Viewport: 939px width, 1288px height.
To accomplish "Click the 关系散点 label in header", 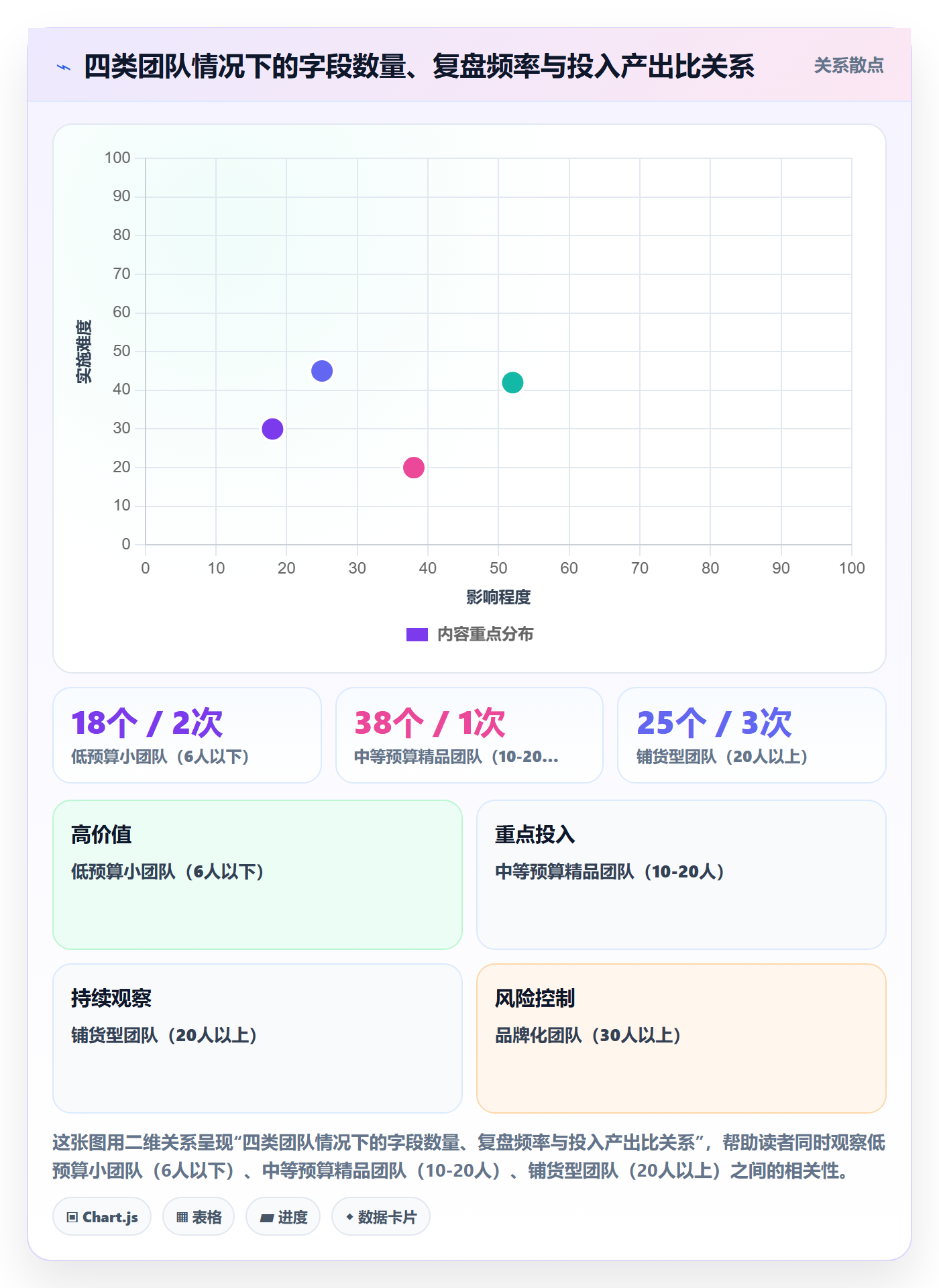I will pos(848,66).
